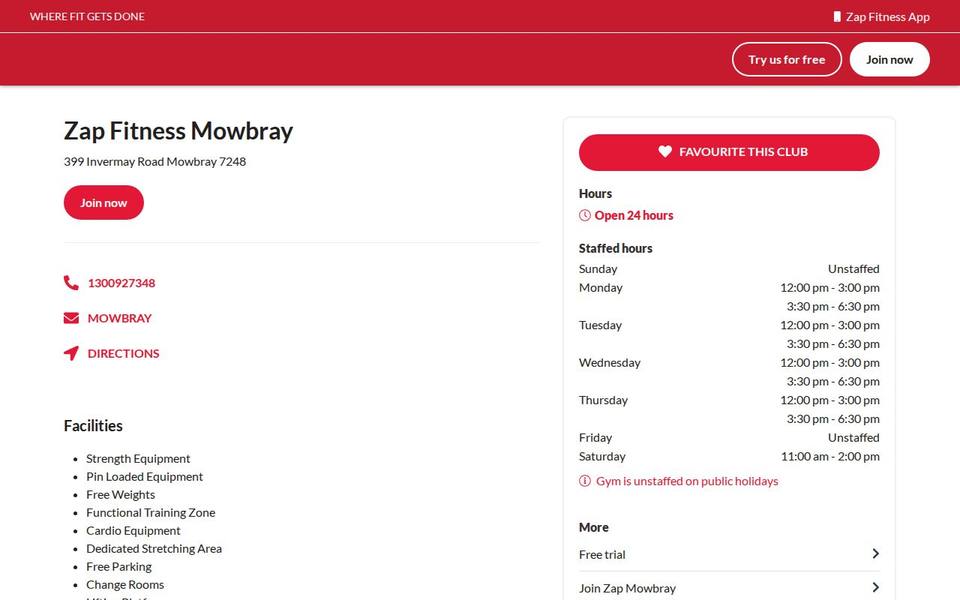Click Functional Training Zone list item
This screenshot has height=600, width=960.
coord(151,512)
